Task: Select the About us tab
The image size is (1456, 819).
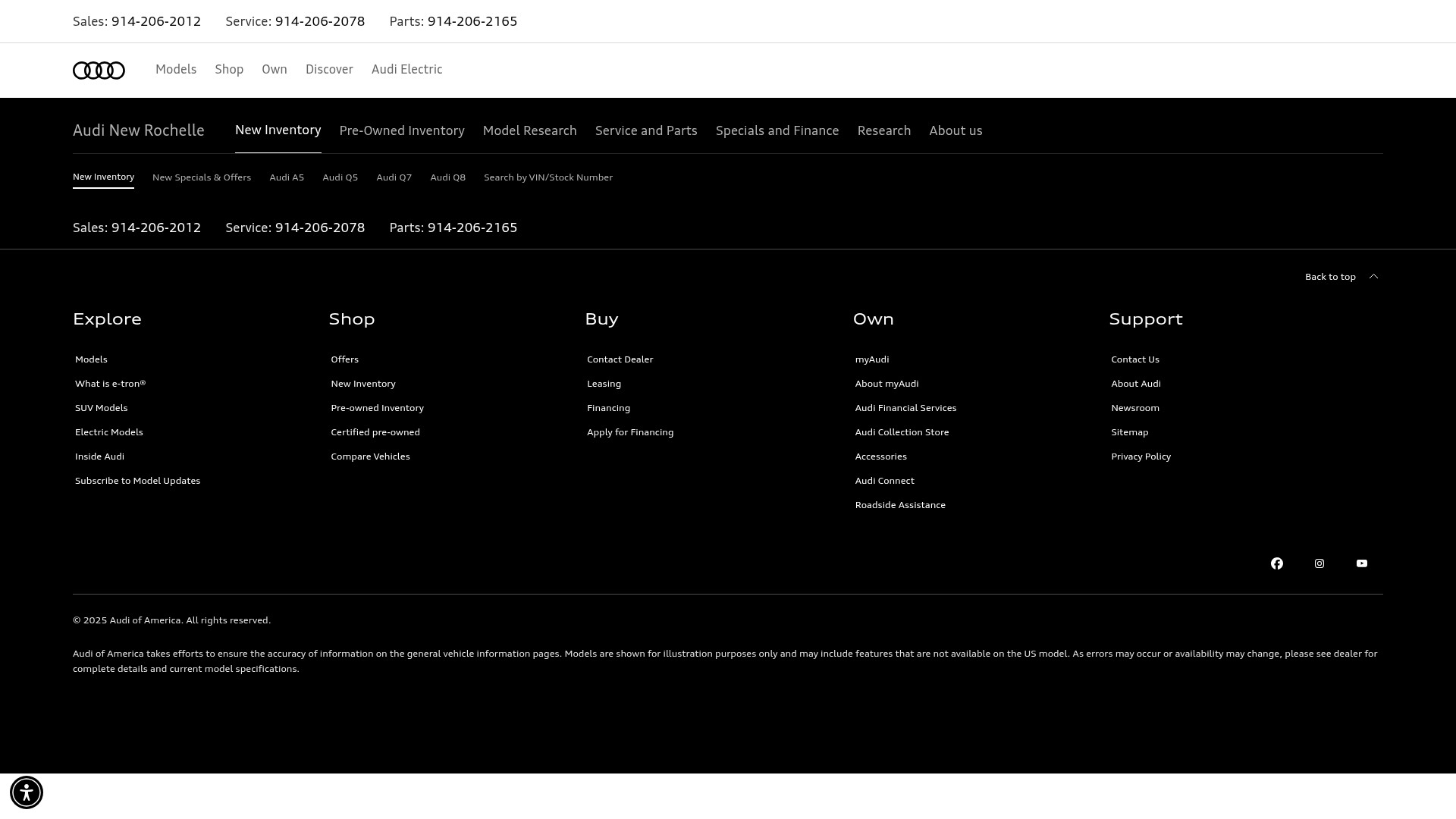Action: 955,131
